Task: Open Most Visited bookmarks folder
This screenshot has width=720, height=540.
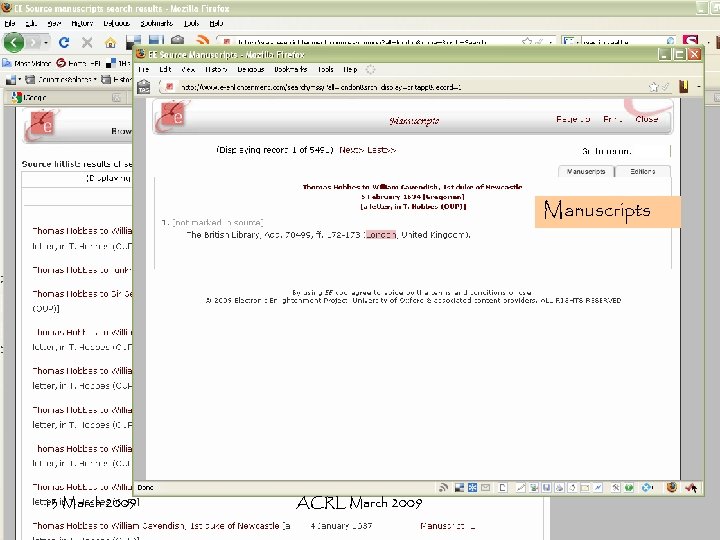Action: [x=27, y=63]
